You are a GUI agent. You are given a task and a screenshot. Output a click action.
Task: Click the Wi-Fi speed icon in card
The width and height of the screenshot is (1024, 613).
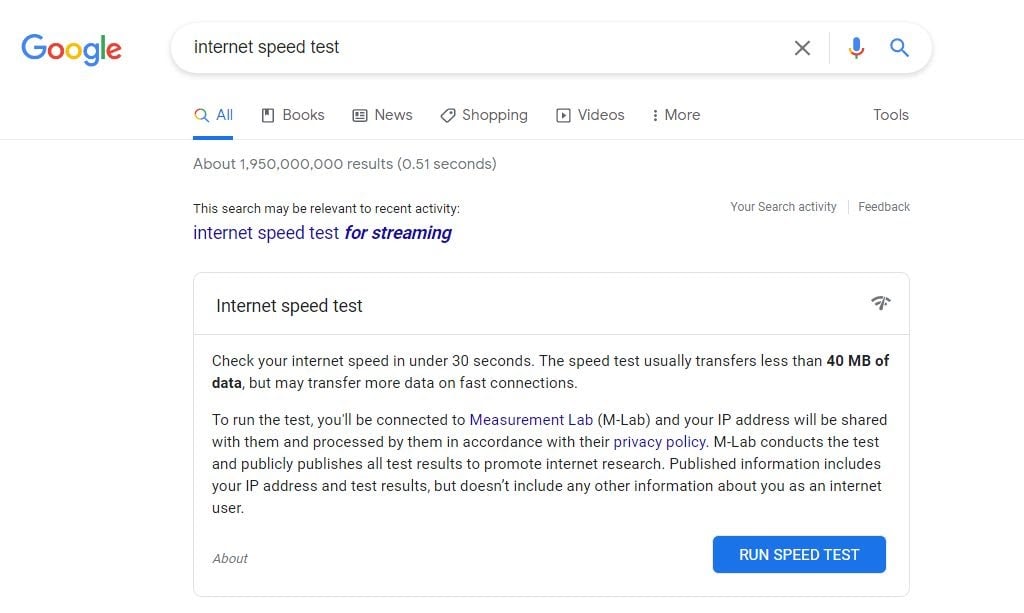click(880, 303)
